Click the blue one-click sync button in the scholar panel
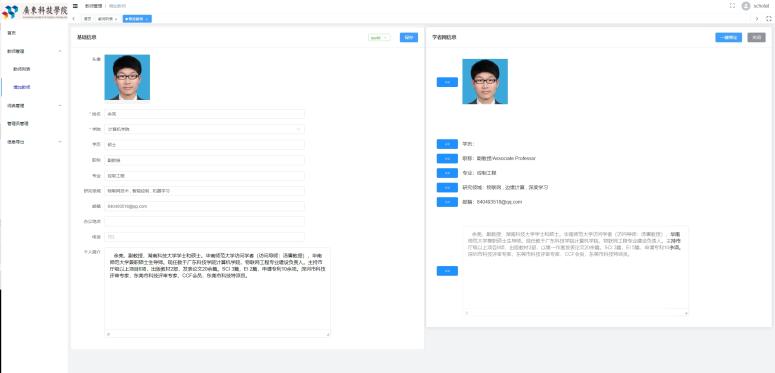Image resolution: width=775 pixels, height=373 pixels. pyautogui.click(x=728, y=38)
